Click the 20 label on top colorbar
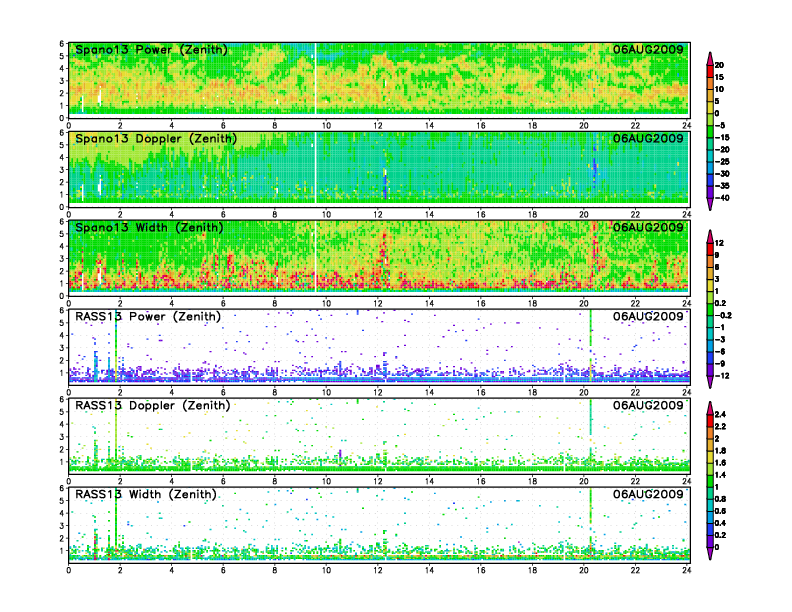 719,65
